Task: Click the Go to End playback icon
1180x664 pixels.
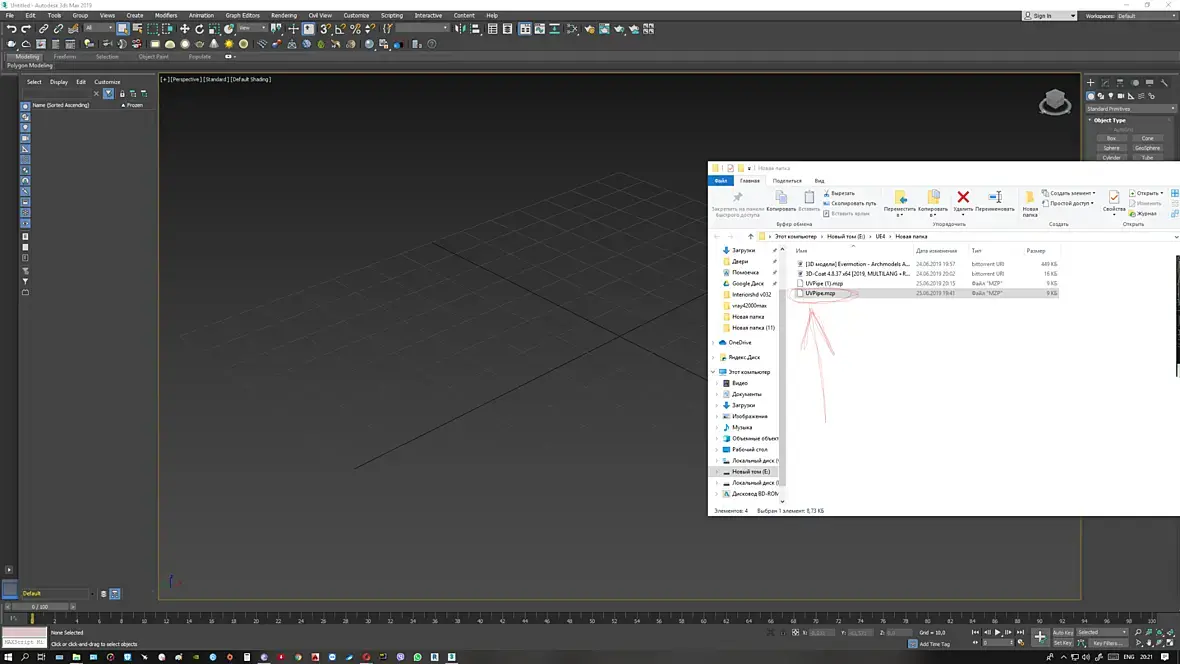Action: [x=1022, y=633]
